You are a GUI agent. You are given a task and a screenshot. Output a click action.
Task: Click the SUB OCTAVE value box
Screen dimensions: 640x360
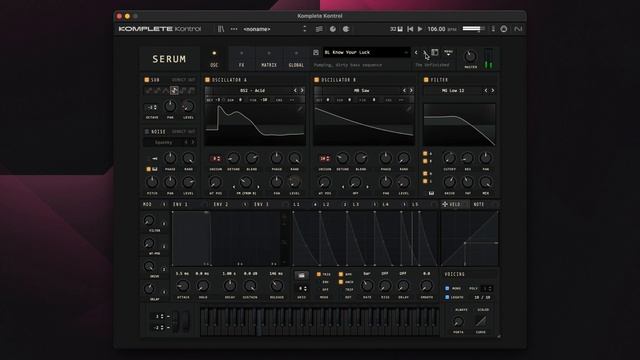(x=152, y=107)
